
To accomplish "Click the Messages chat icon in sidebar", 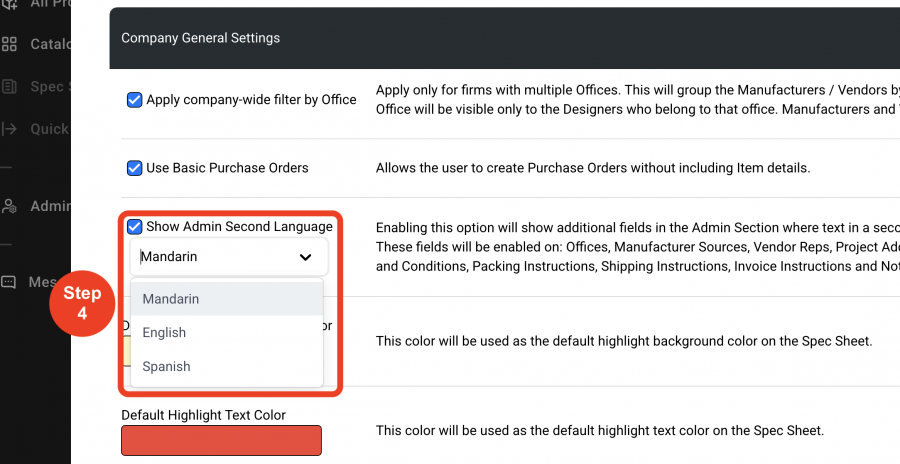I will click(9, 282).
